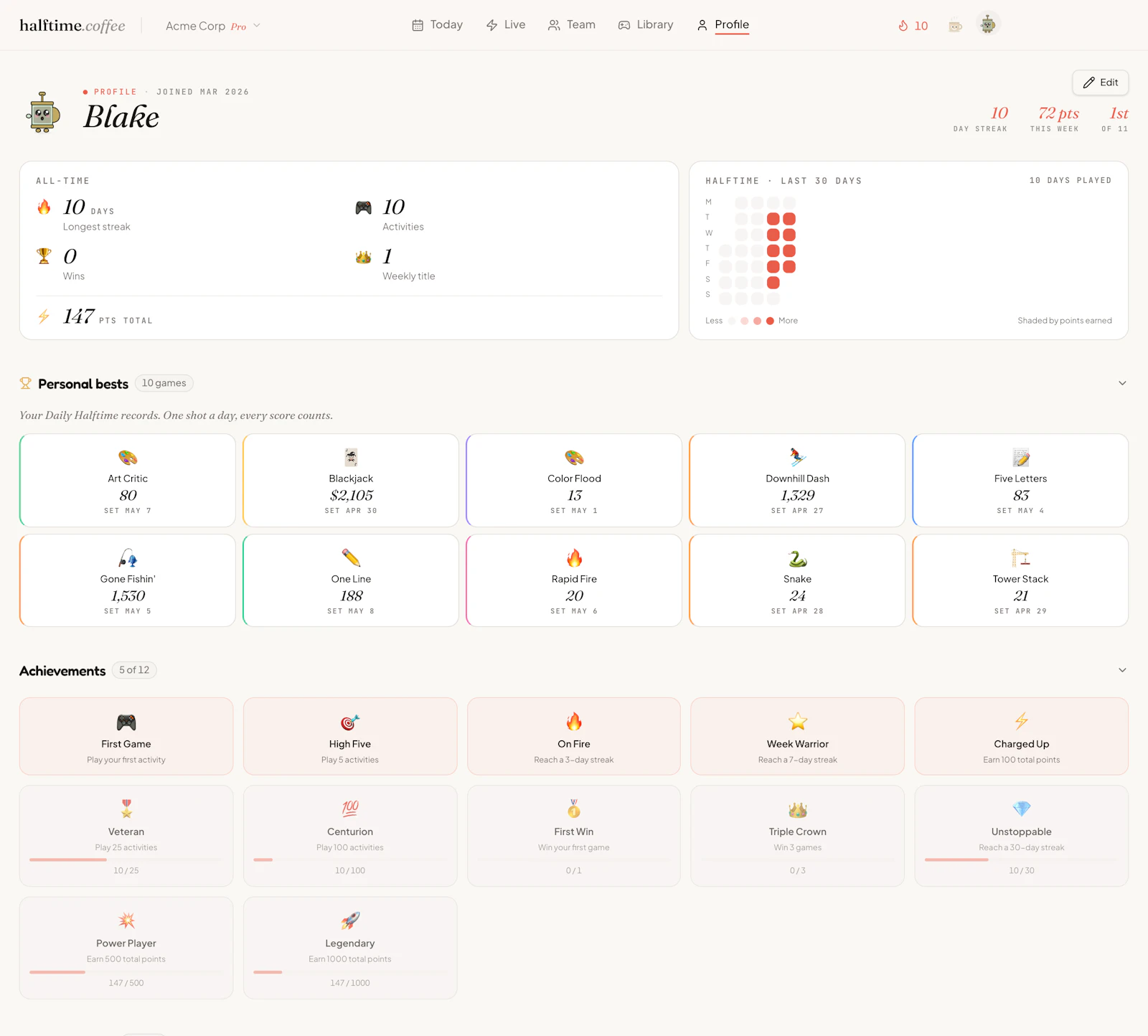The height and width of the screenshot is (1036, 1148).
Task: Click the Unstoppable diamond icon
Action: click(x=1022, y=809)
